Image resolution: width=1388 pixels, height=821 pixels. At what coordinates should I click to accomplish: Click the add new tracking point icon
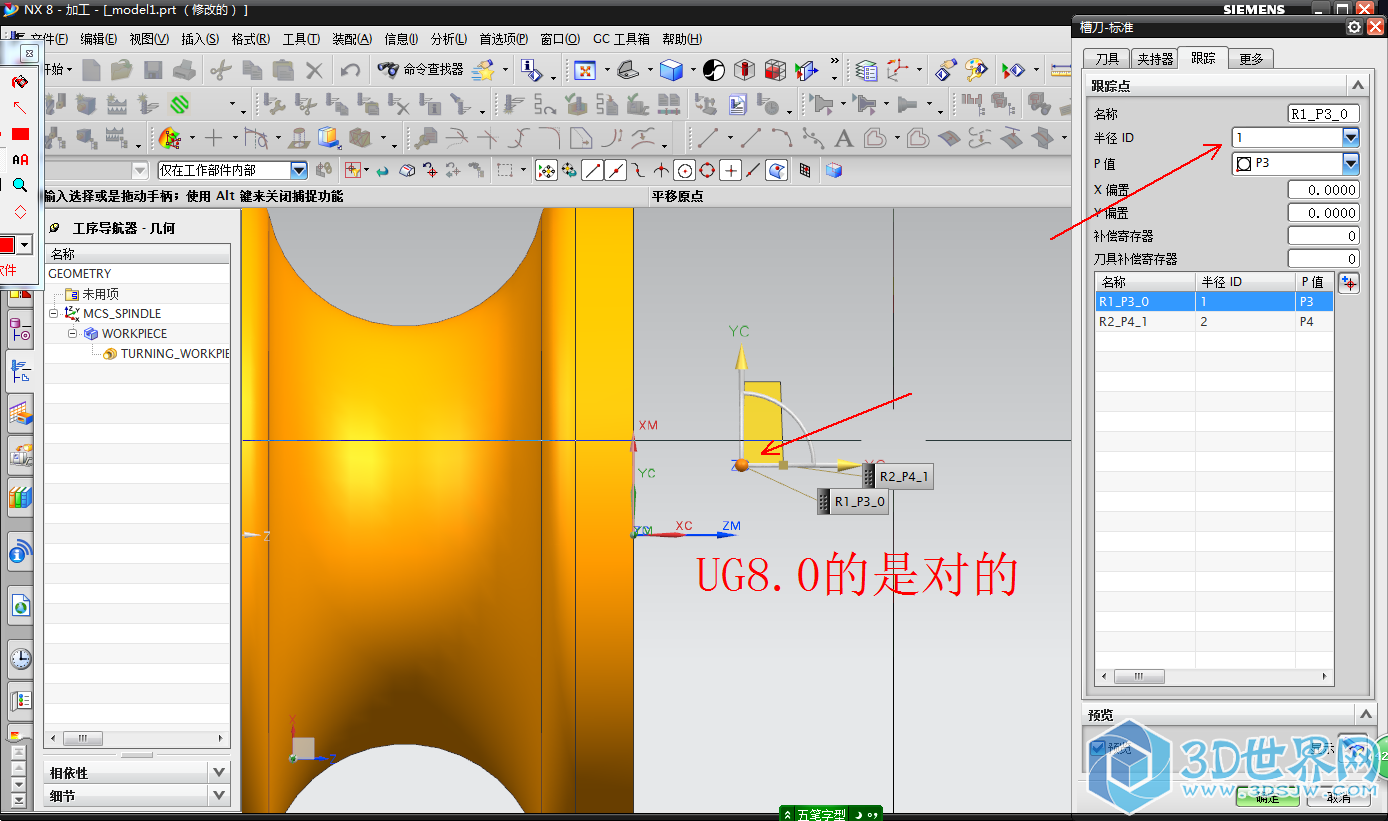click(x=1349, y=284)
